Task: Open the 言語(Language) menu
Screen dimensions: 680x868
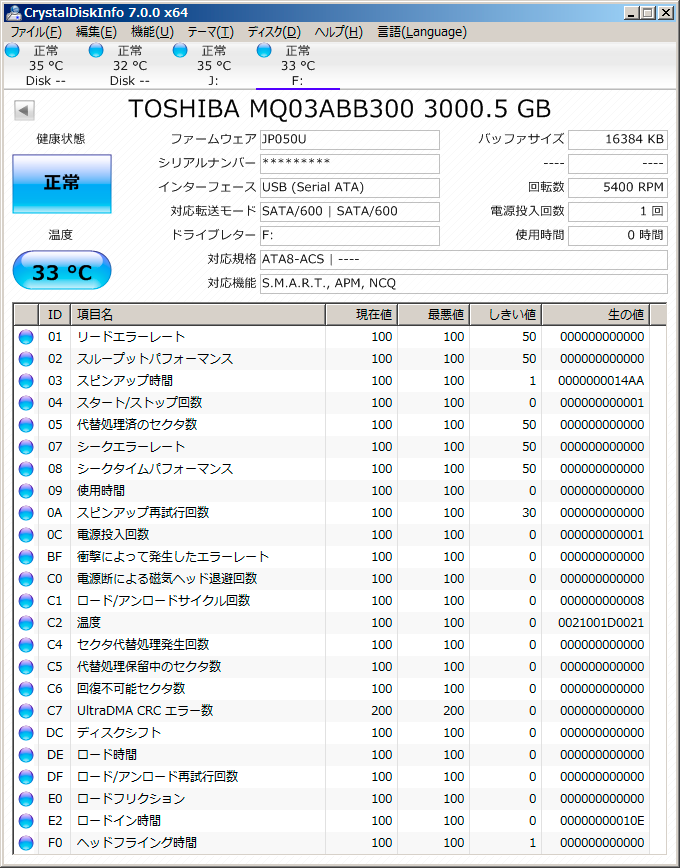Action: [421, 32]
